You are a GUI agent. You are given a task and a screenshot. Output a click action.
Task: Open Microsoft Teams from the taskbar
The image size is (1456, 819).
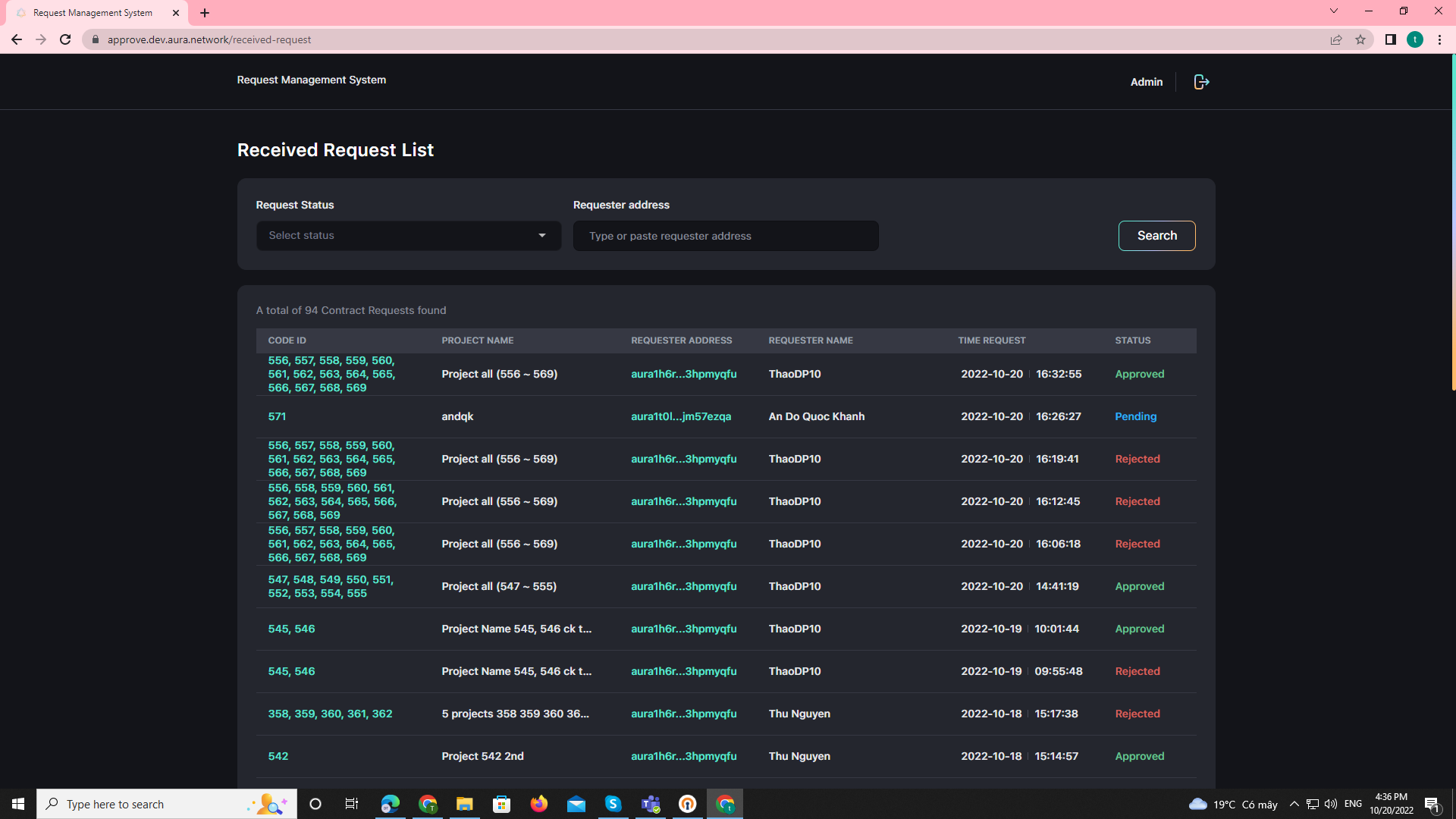[x=650, y=804]
